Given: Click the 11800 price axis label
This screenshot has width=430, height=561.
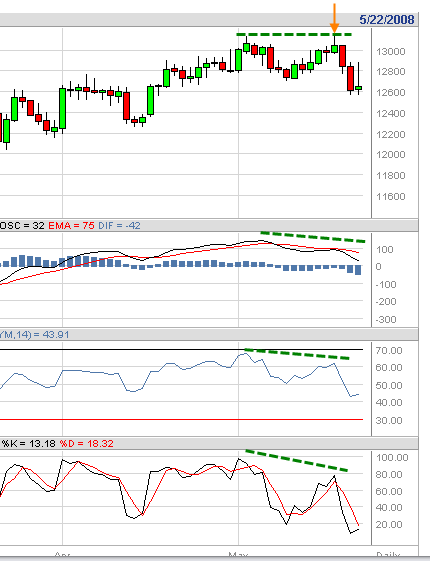Looking at the screenshot, I should tap(391, 176).
